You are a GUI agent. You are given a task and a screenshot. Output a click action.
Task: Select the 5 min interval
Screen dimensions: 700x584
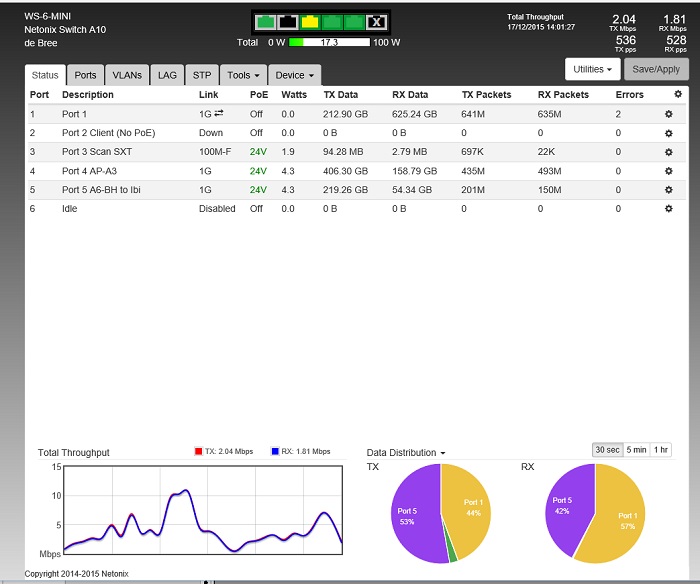click(636, 450)
